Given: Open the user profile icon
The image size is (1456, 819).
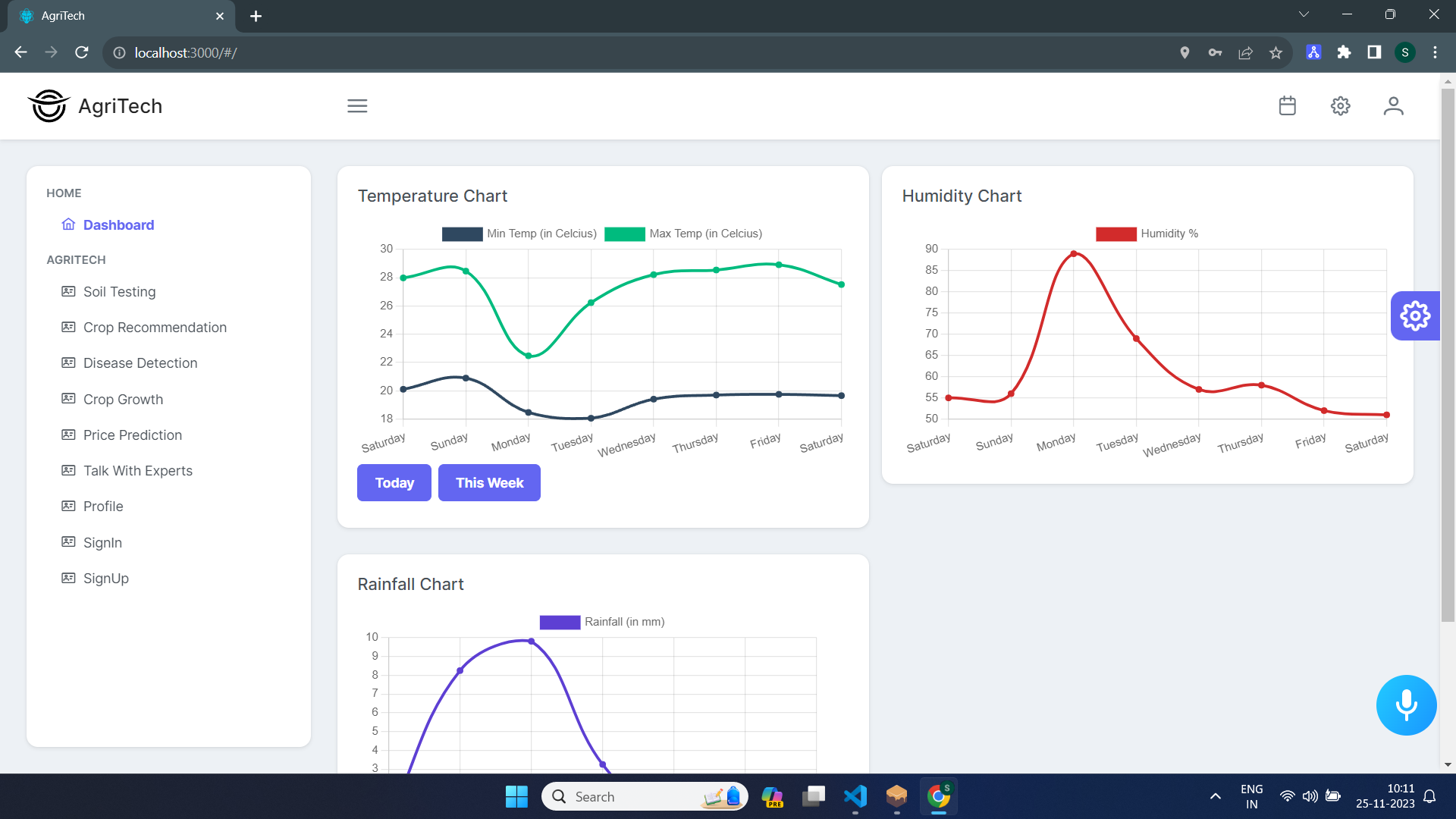Looking at the screenshot, I should [1393, 106].
